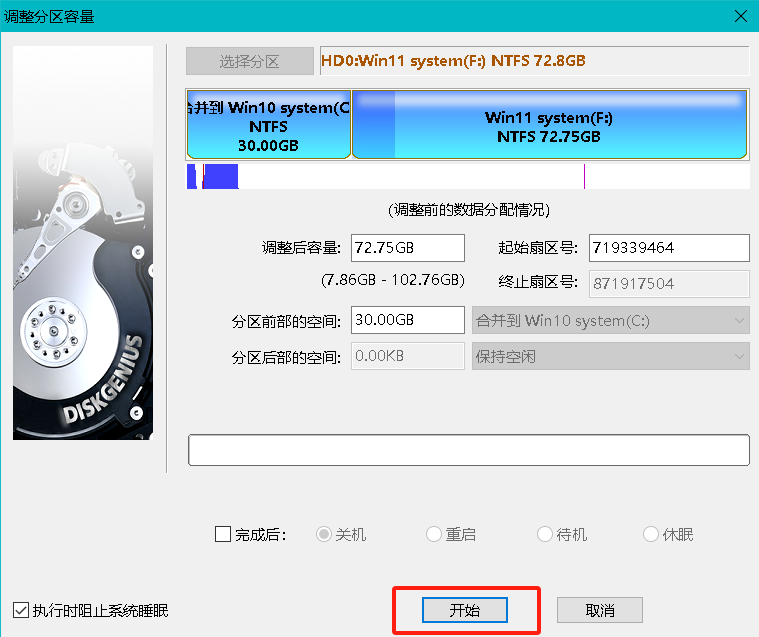This screenshot has height=637, width=759.
Task: Toggle 执行时阻止系统睡眠 checkbox
Action: (x=21, y=610)
